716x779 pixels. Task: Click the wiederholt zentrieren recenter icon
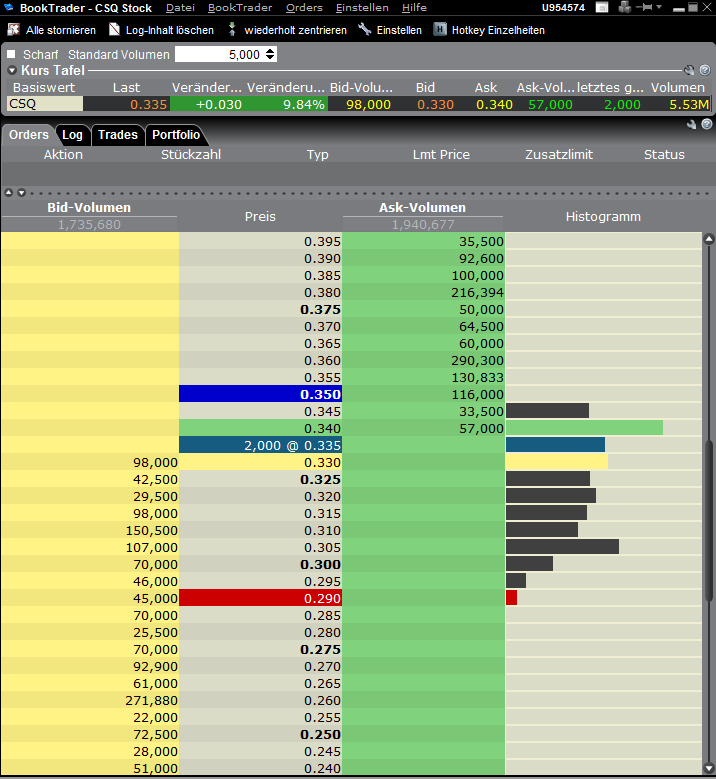pyautogui.click(x=234, y=30)
